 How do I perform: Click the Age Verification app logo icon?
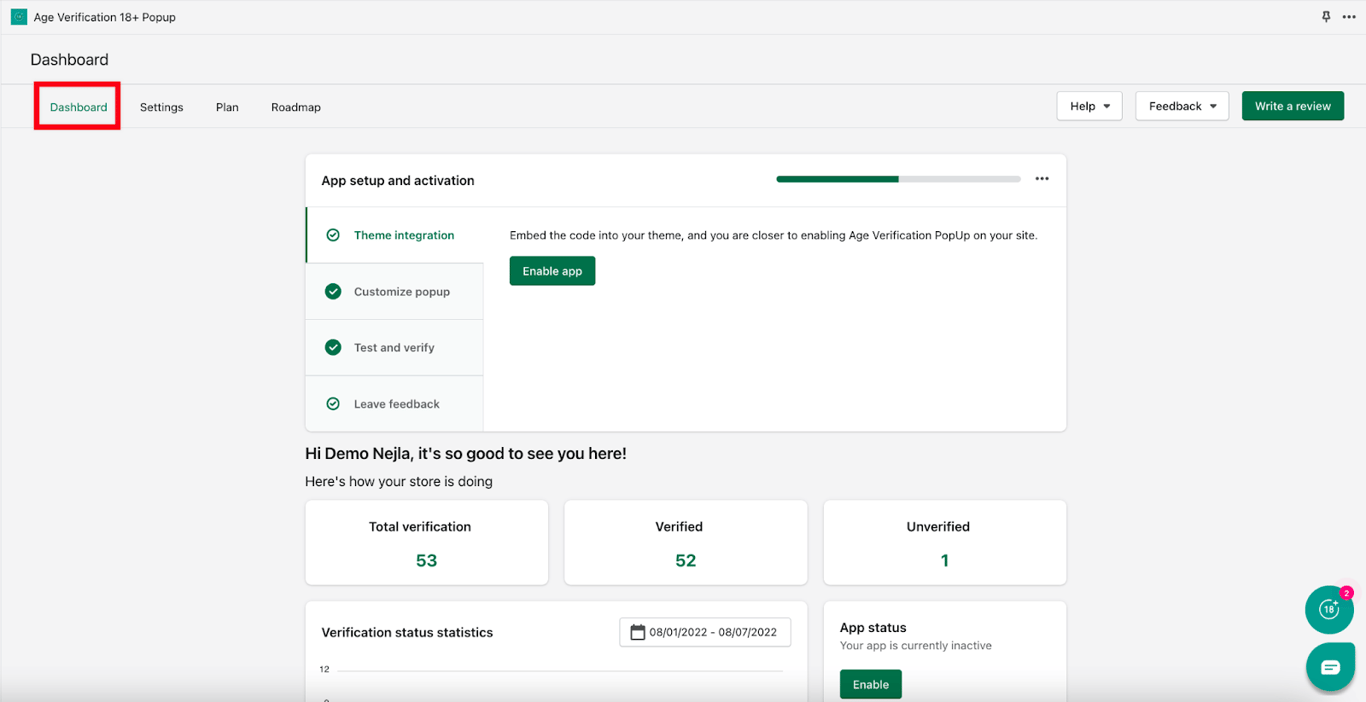point(19,17)
